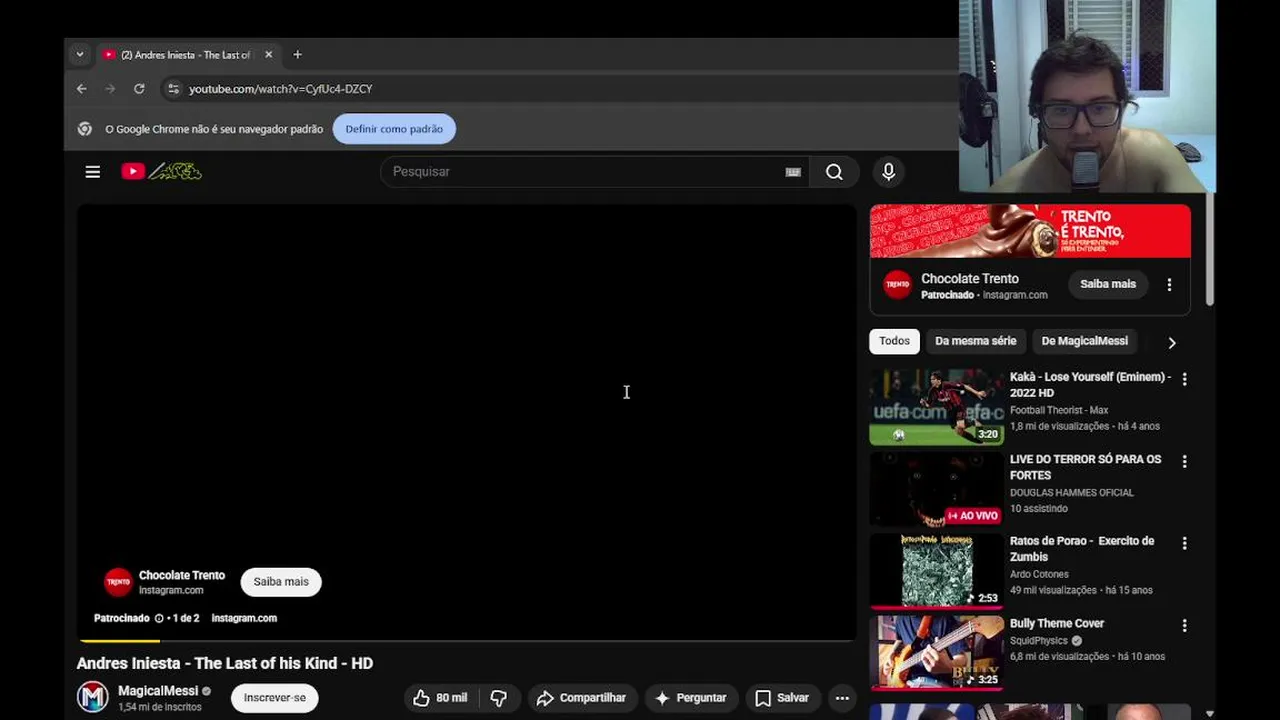Click Saiba mais in video ad overlay
The height and width of the screenshot is (720, 1280).
pos(281,582)
